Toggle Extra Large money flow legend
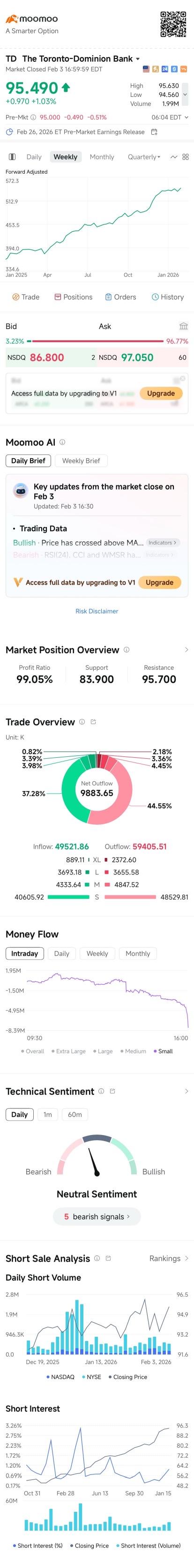This screenshot has width=194, height=1568. (69, 1051)
